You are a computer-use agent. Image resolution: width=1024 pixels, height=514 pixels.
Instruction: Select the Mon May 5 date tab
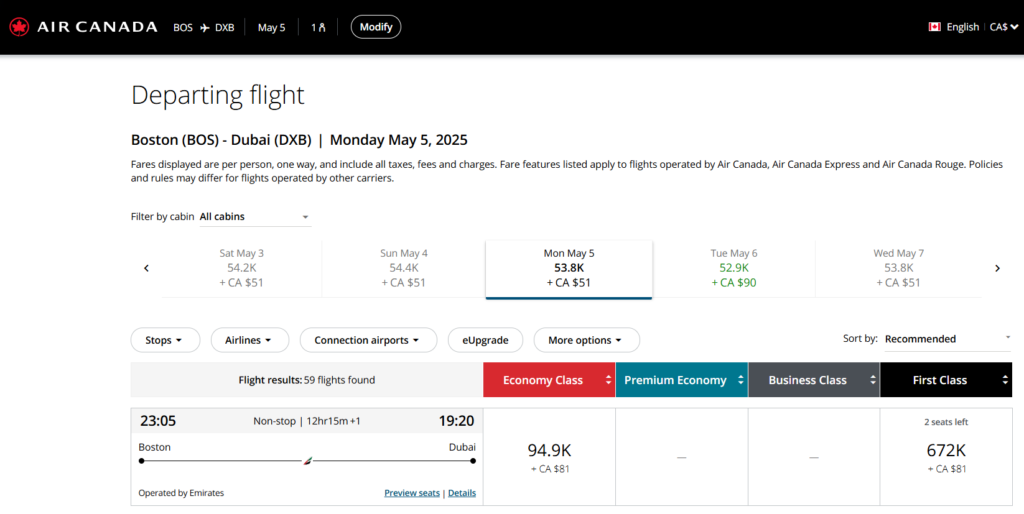click(569, 268)
